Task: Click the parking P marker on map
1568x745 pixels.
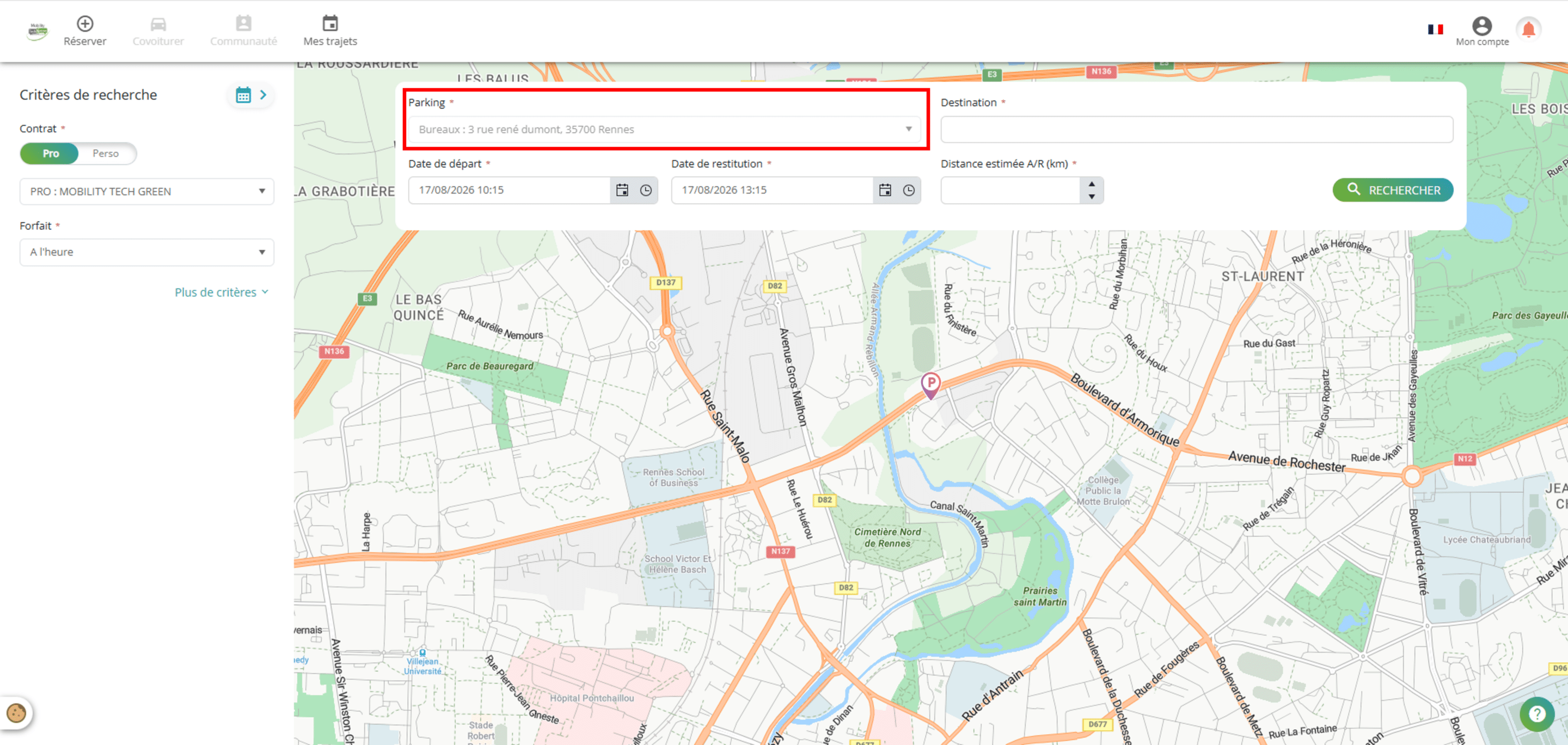Action: (x=930, y=384)
